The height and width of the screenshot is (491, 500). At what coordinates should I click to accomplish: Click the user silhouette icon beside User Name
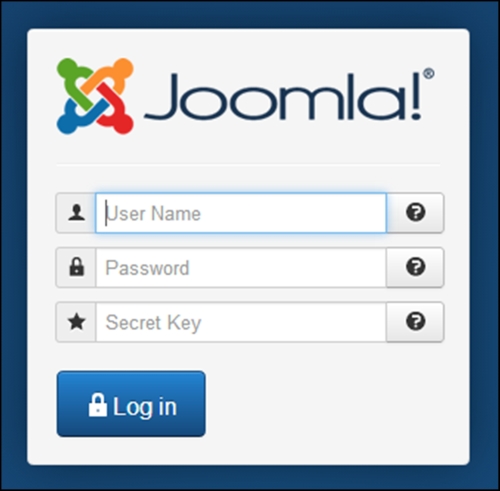pos(76,213)
